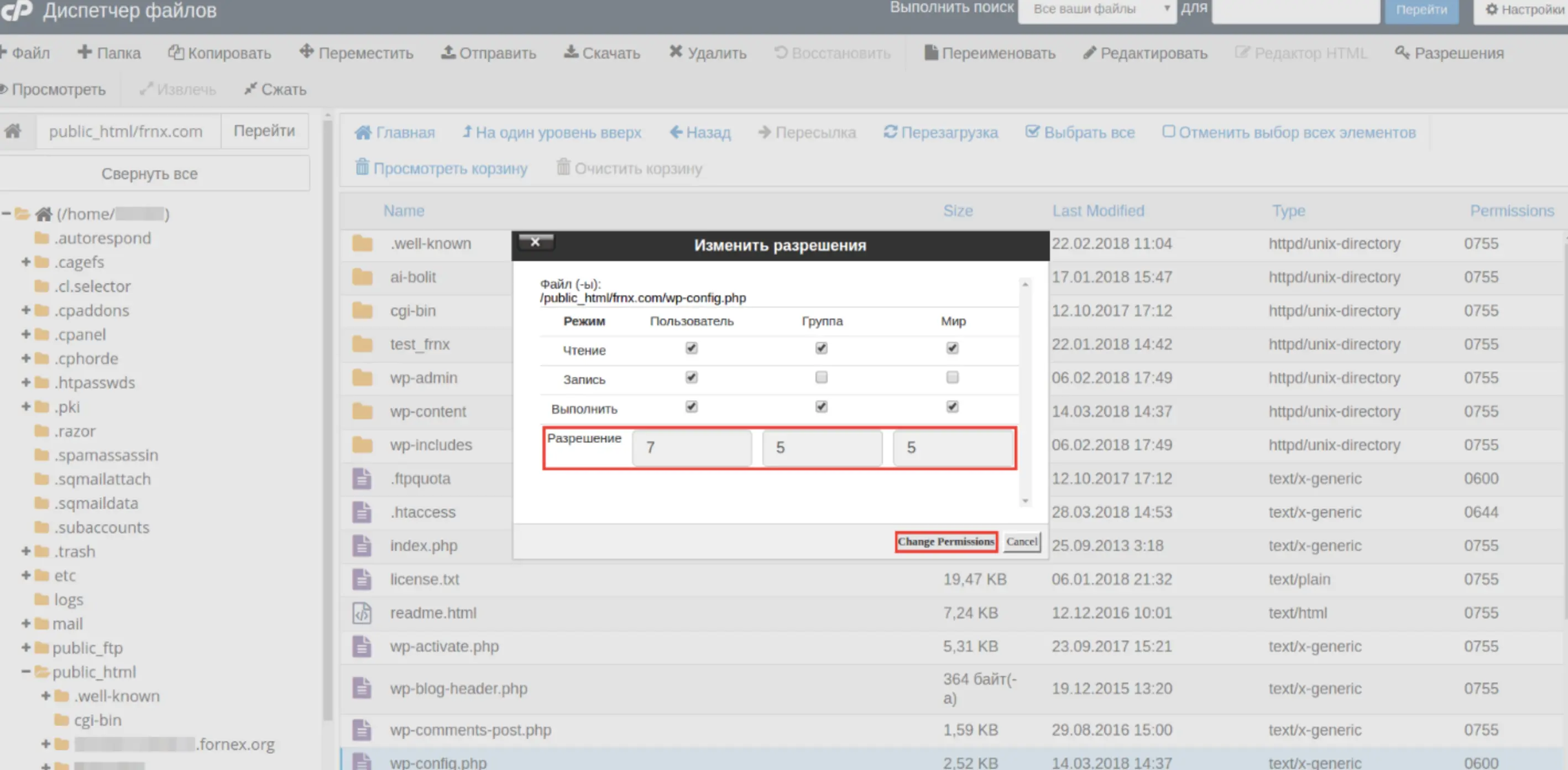The width and height of the screenshot is (1568, 770).
Task: Click Отменить выбор всех элементов link
Action: click(1289, 132)
